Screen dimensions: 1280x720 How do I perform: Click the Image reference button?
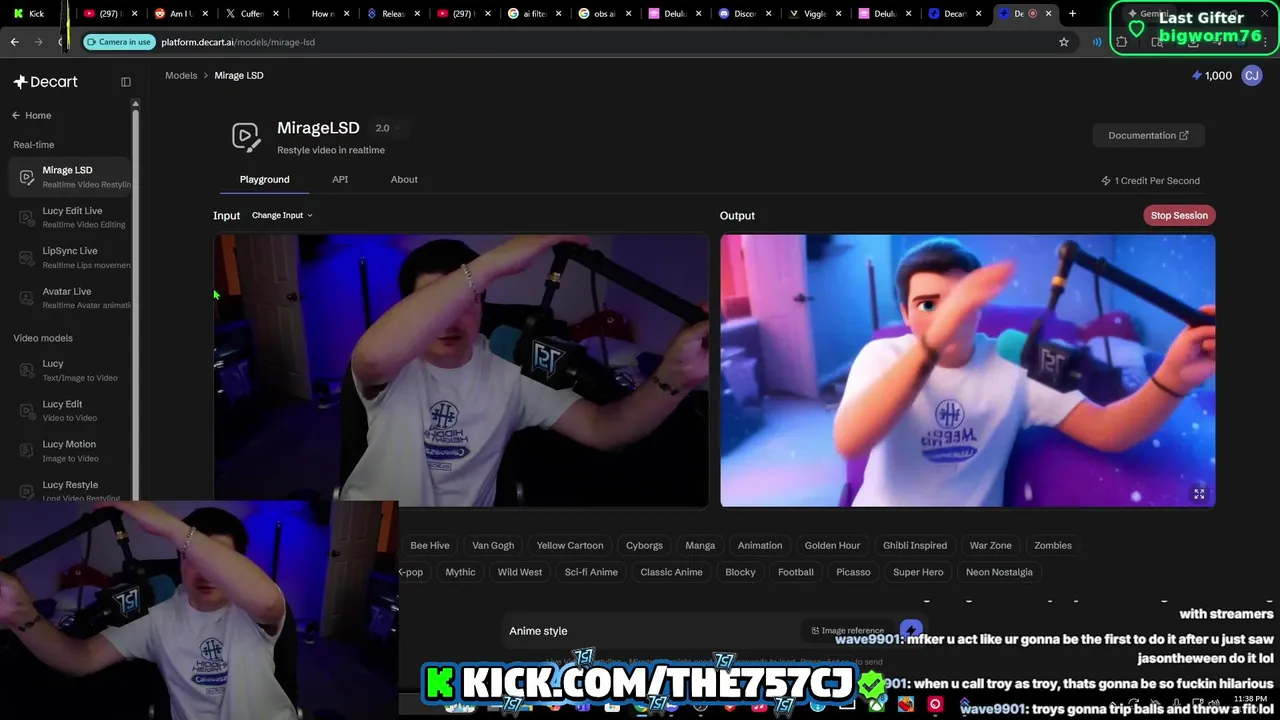[x=847, y=631]
